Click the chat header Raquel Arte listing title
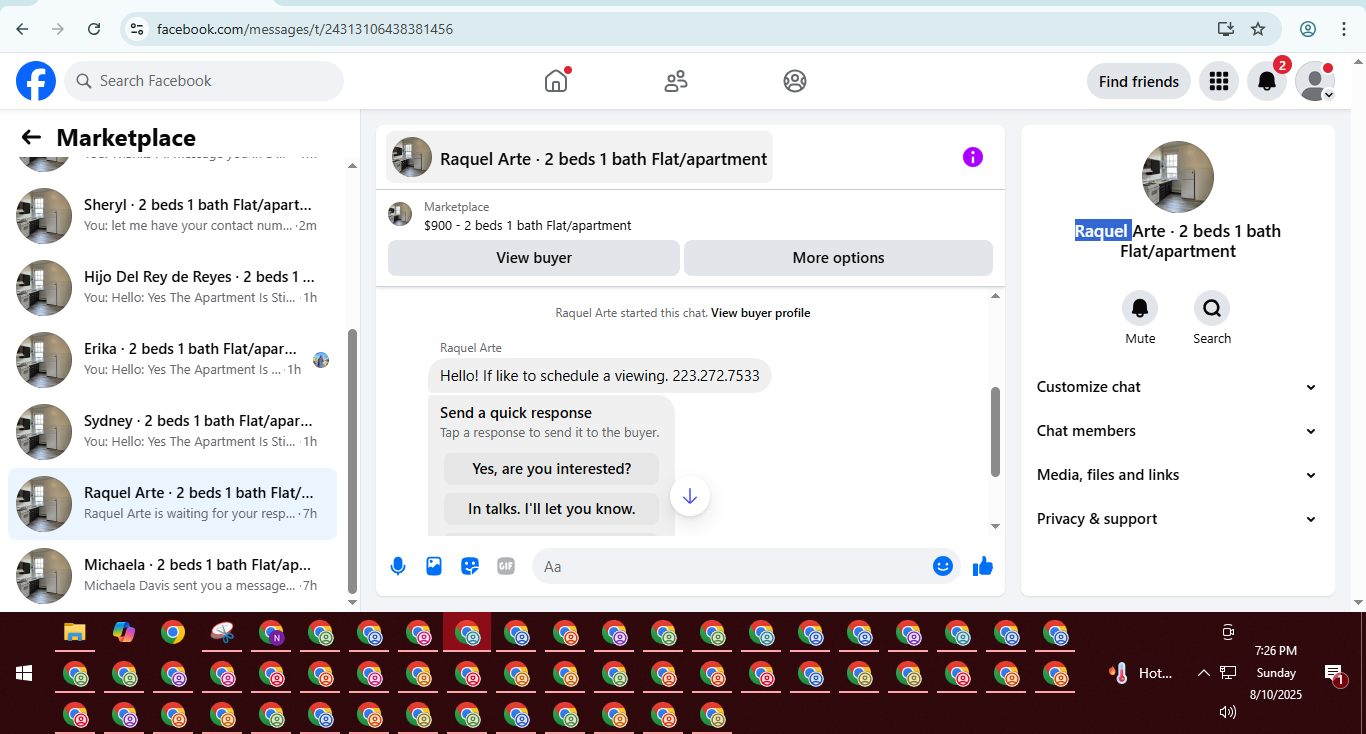This screenshot has width=1366, height=734. click(x=580, y=158)
